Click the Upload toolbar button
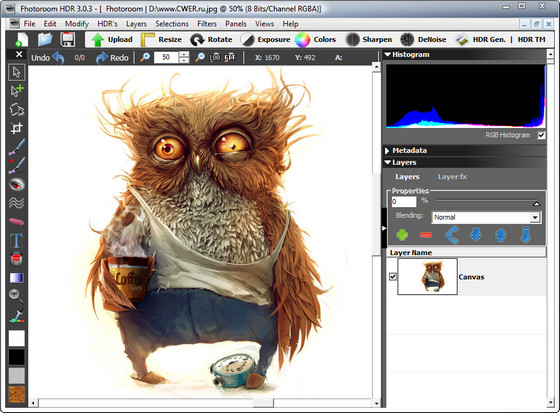This screenshot has width=560, height=413. point(112,40)
